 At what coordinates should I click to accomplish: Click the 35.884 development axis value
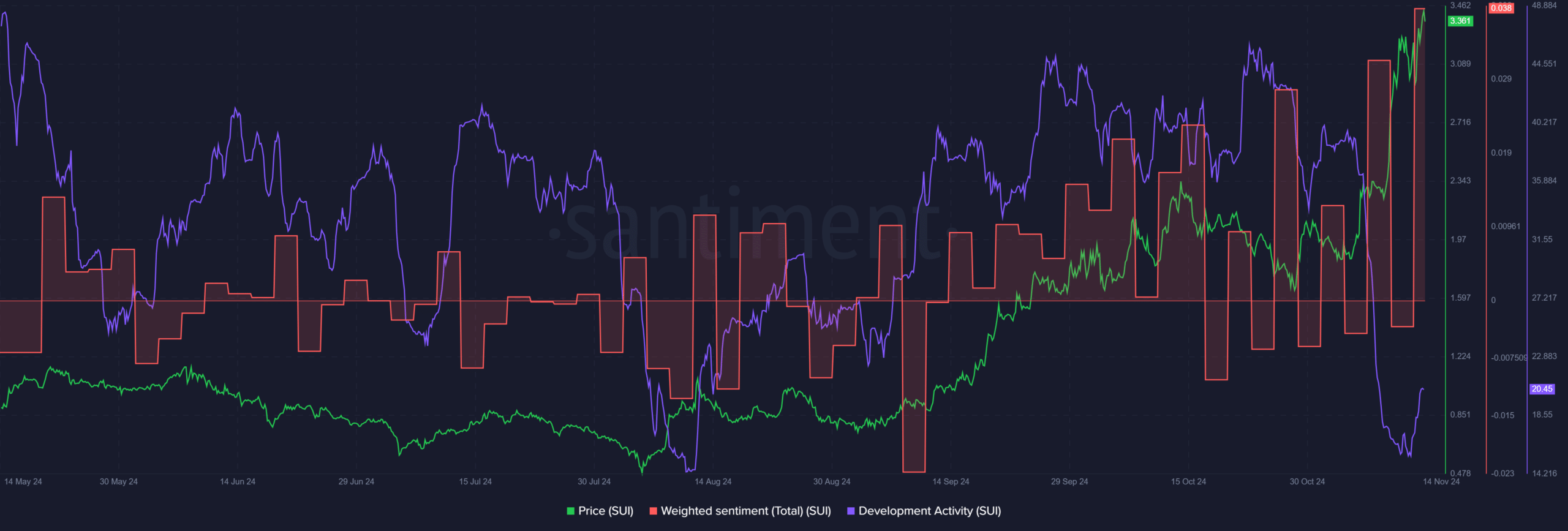[1544, 181]
